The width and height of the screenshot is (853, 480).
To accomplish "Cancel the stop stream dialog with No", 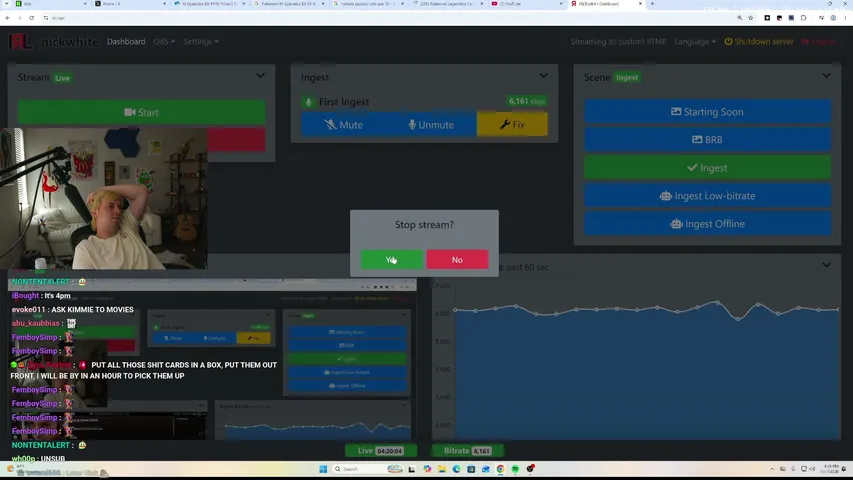I will coord(457,260).
